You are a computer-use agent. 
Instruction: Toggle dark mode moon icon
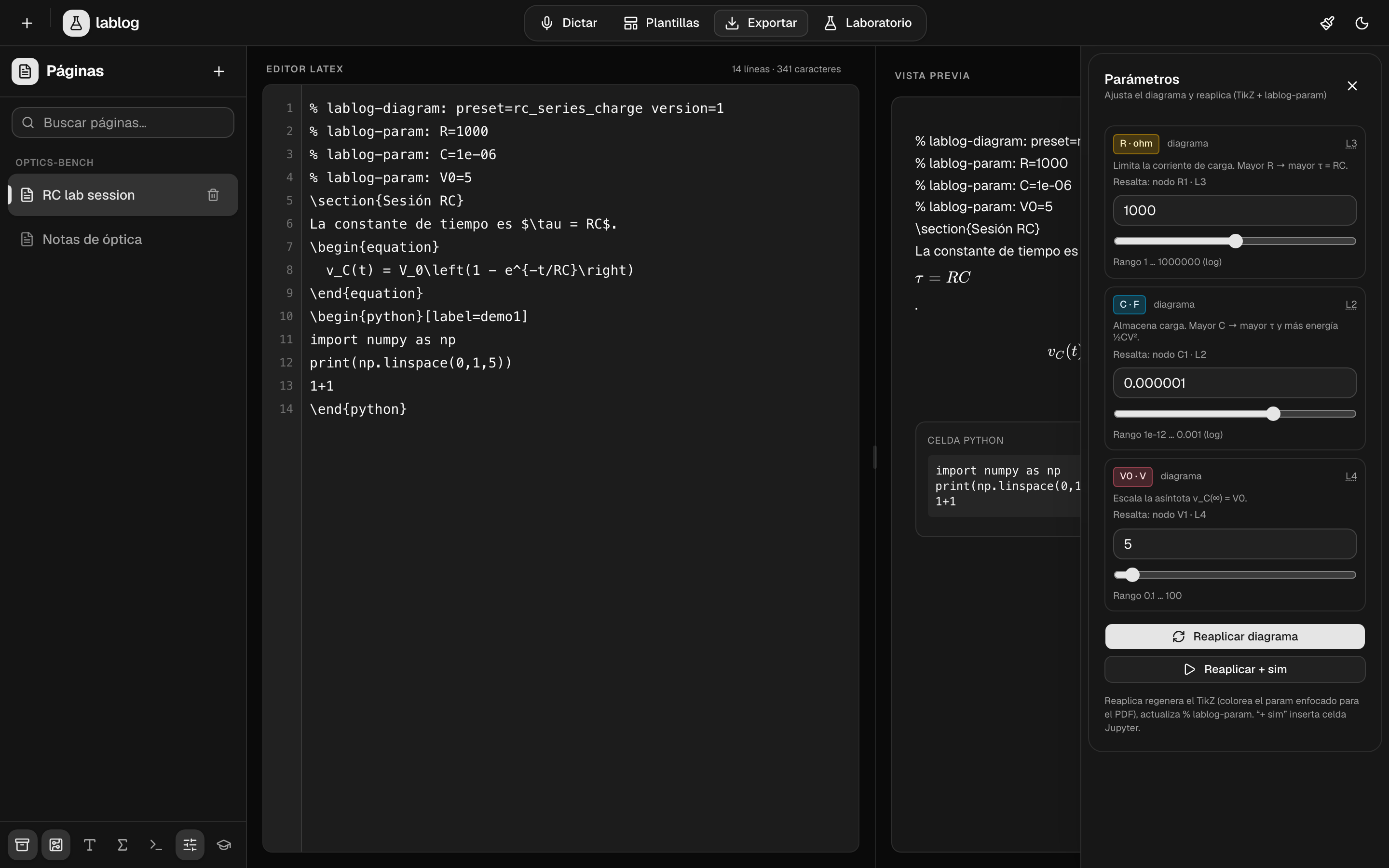point(1362,23)
